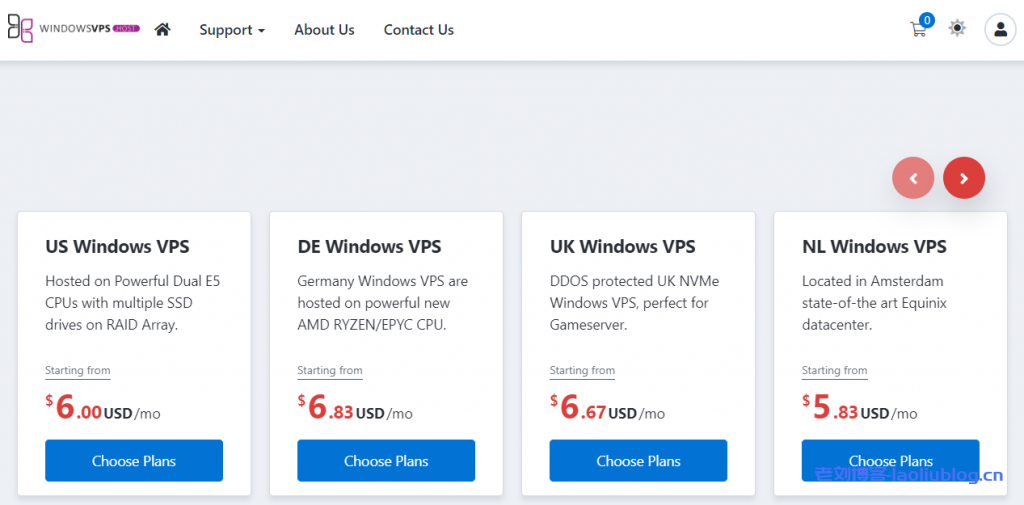
Task: Choose Plans for UK Windows VPS
Action: (638, 461)
